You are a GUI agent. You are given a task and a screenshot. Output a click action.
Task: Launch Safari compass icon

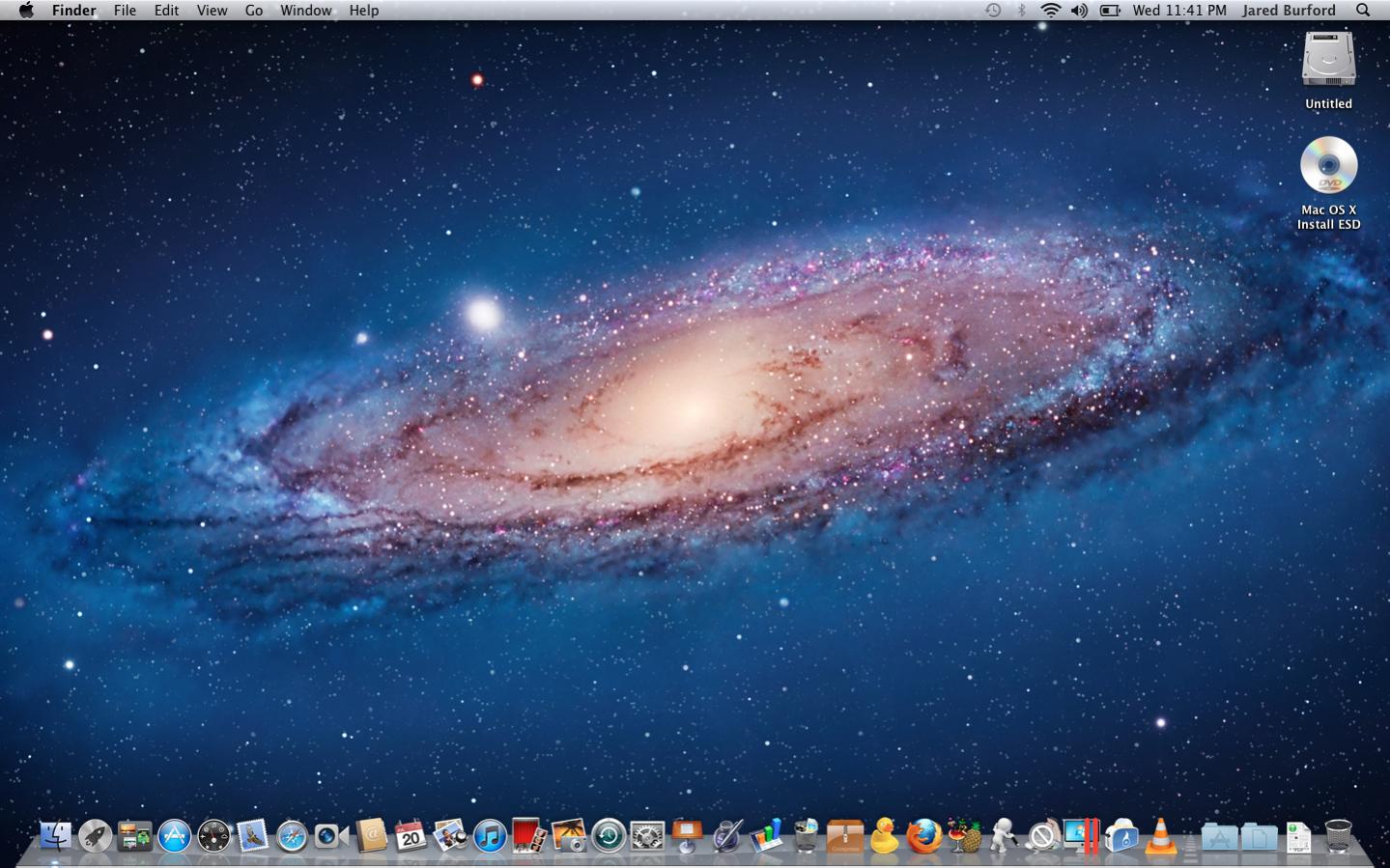pyautogui.click(x=292, y=835)
